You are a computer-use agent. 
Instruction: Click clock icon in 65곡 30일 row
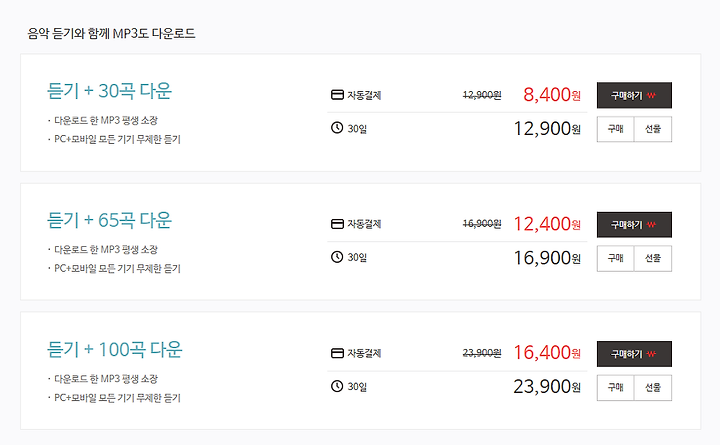click(337, 257)
